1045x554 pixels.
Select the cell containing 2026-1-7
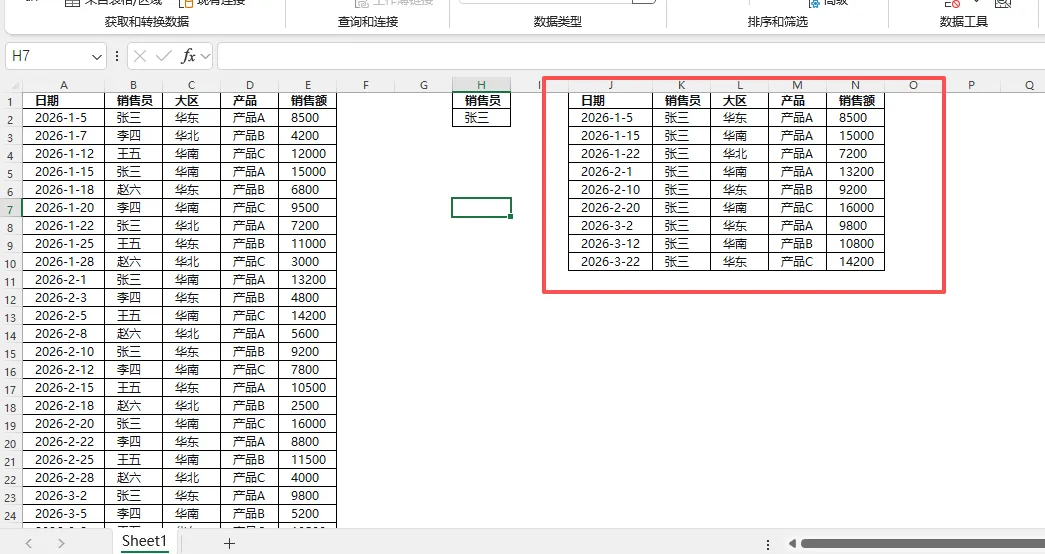tap(63, 135)
